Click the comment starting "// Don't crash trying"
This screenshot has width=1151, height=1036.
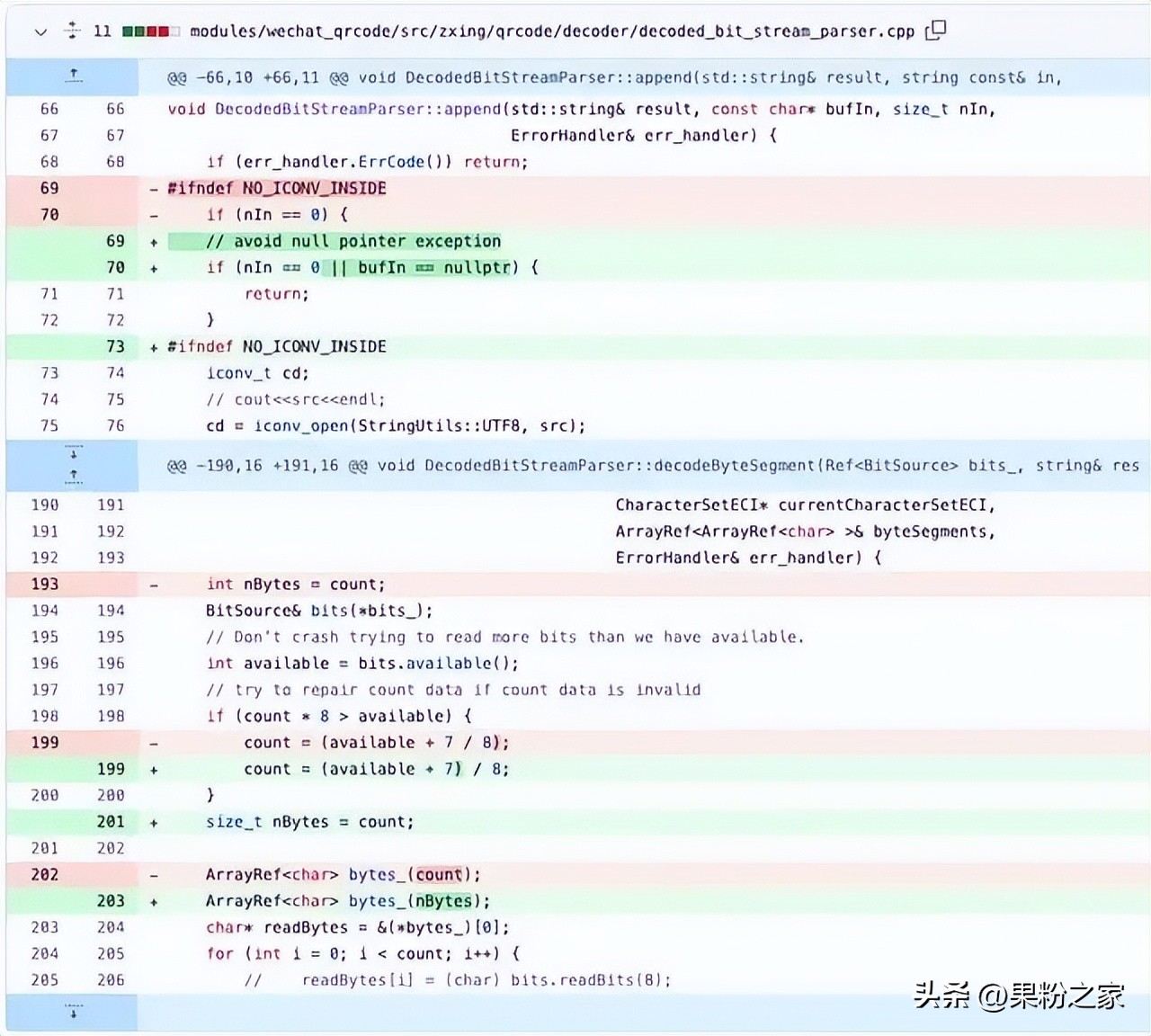[x=505, y=637]
